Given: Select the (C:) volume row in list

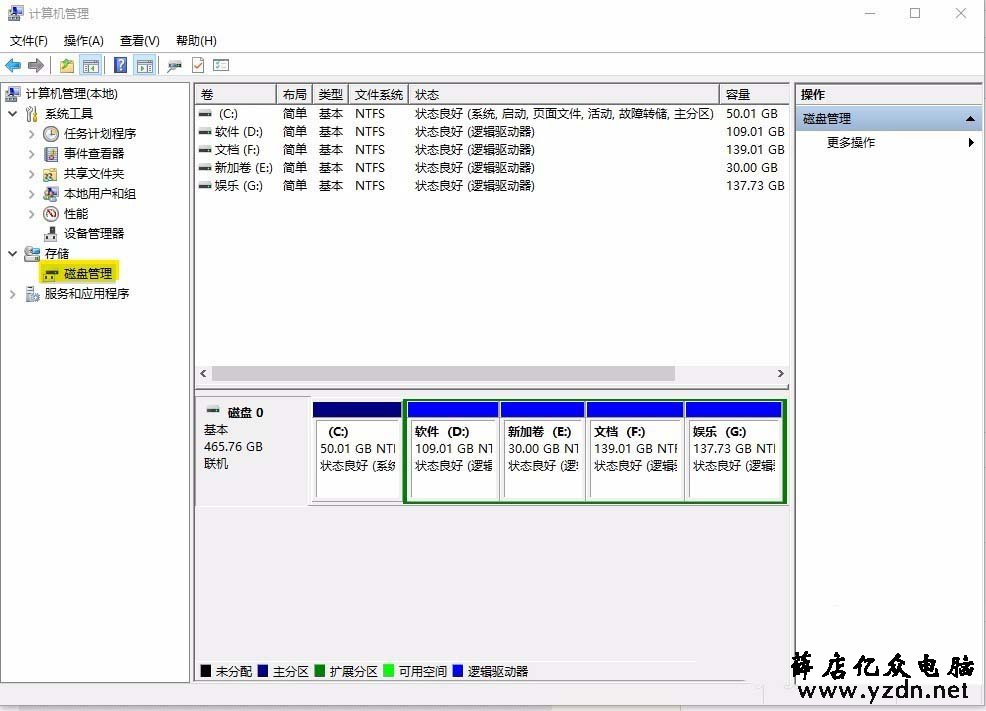Looking at the screenshot, I should (491, 114).
